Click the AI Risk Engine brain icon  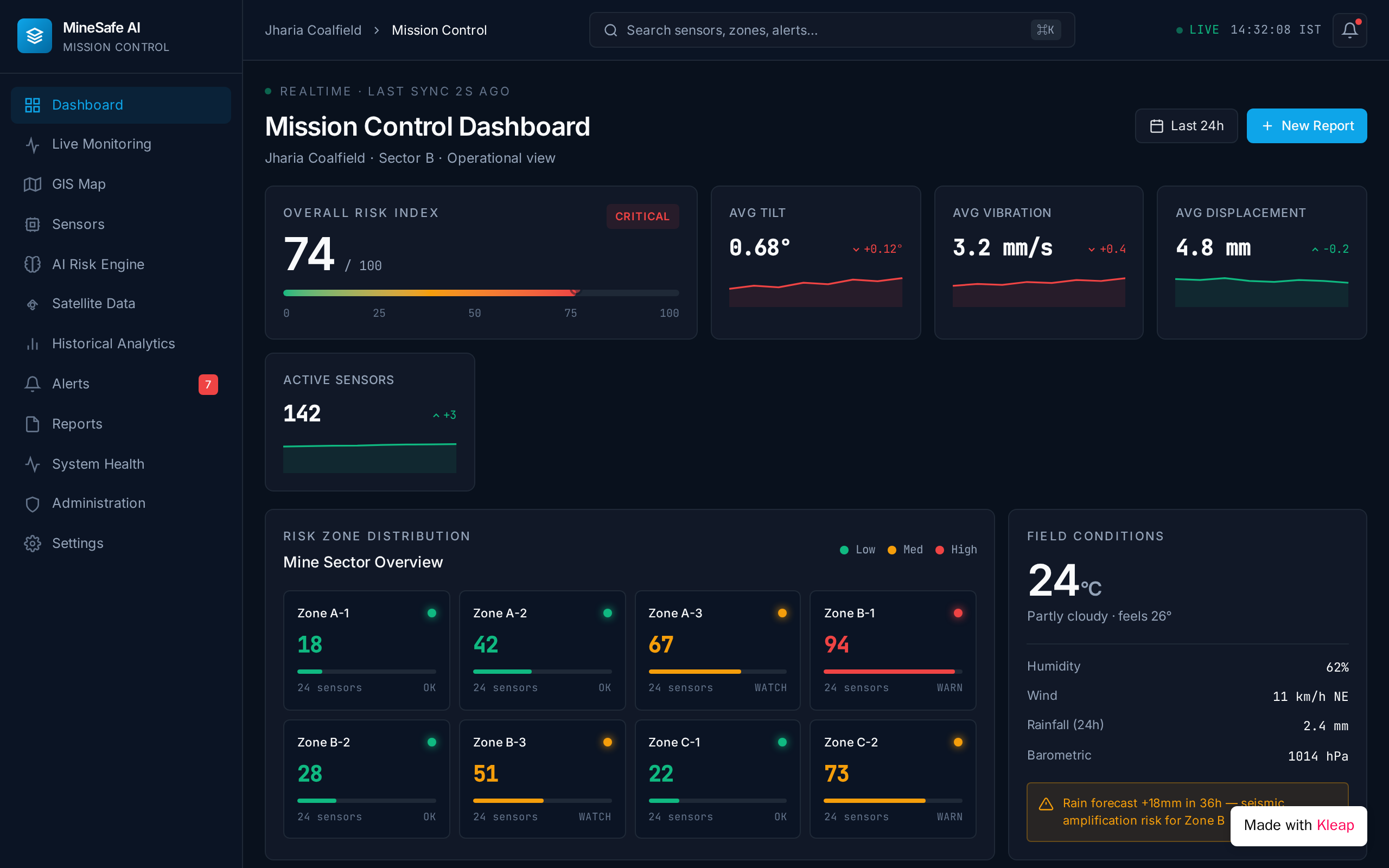click(32, 264)
